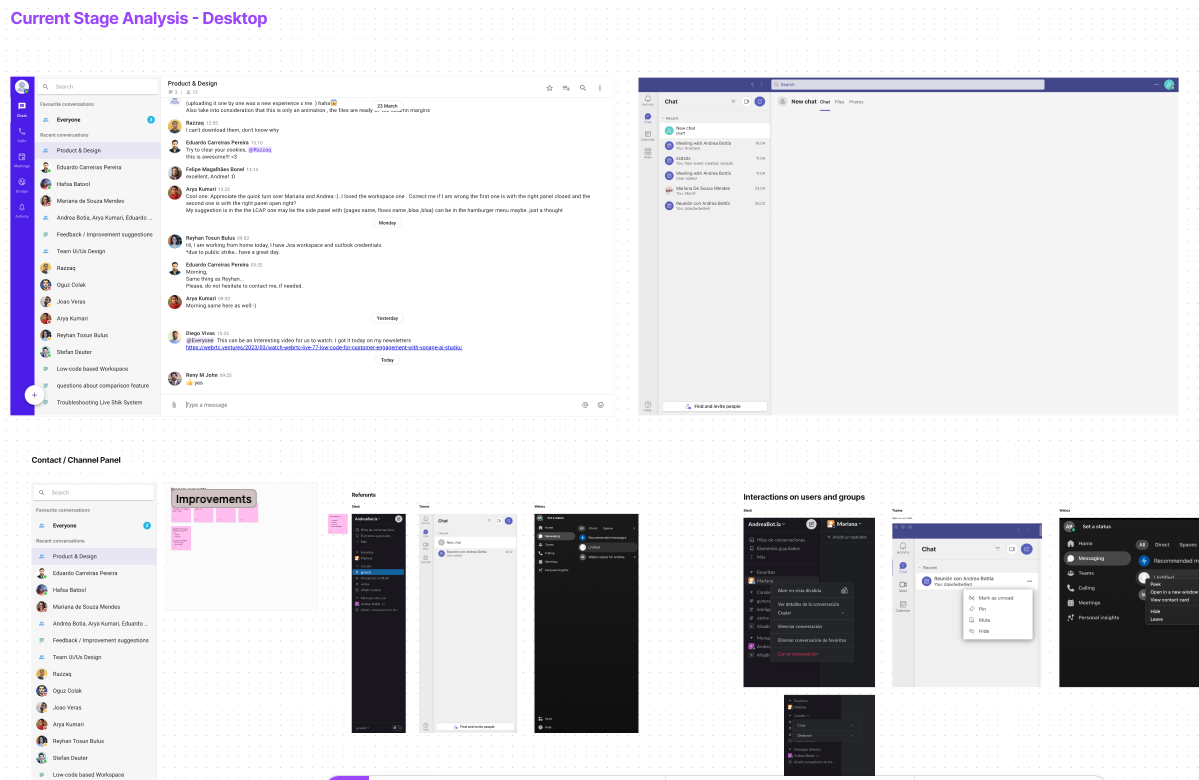Open Activity bell in the purple sidebar
This screenshot has width=1199, height=780.
click(21, 210)
